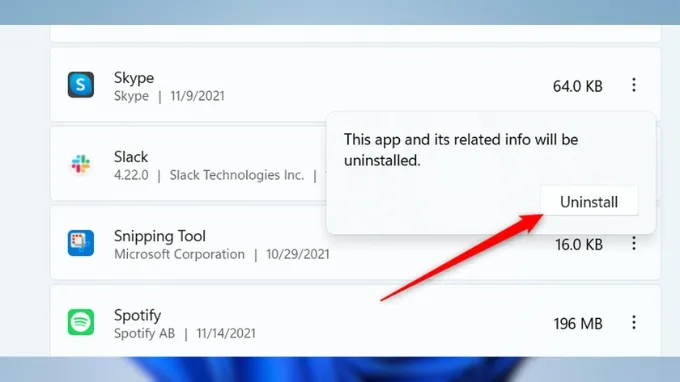Image resolution: width=680 pixels, height=382 pixels.
Task: Select the Skype app name
Action: 134,78
